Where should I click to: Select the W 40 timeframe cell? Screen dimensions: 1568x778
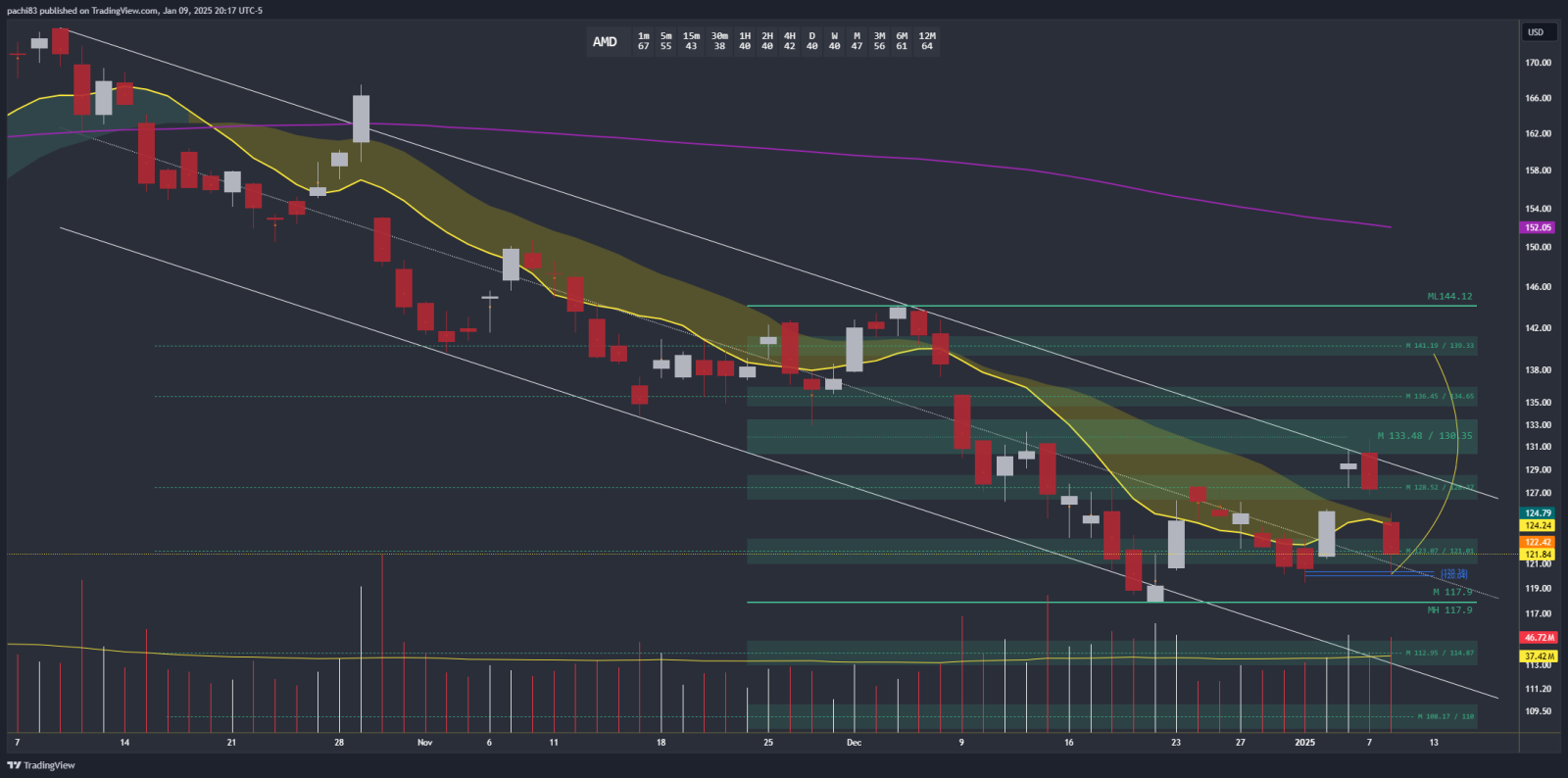835,41
